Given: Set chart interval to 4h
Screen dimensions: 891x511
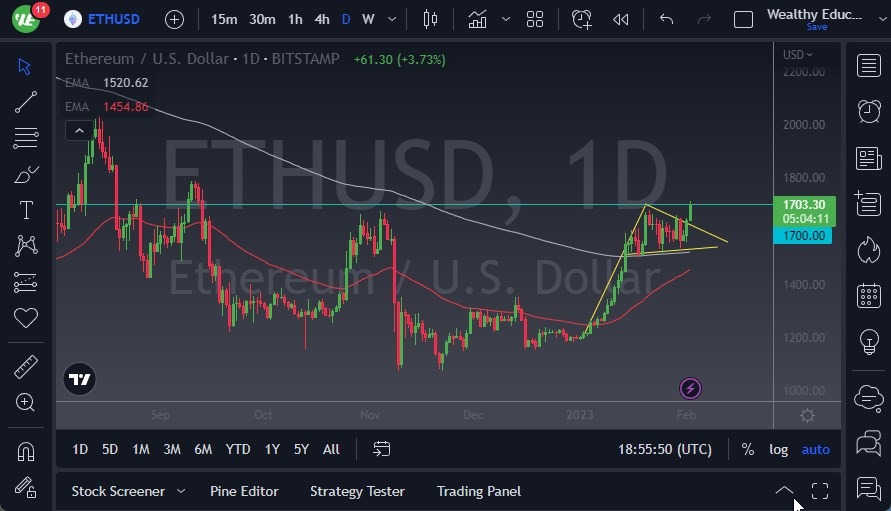Looking at the screenshot, I should [321, 19].
